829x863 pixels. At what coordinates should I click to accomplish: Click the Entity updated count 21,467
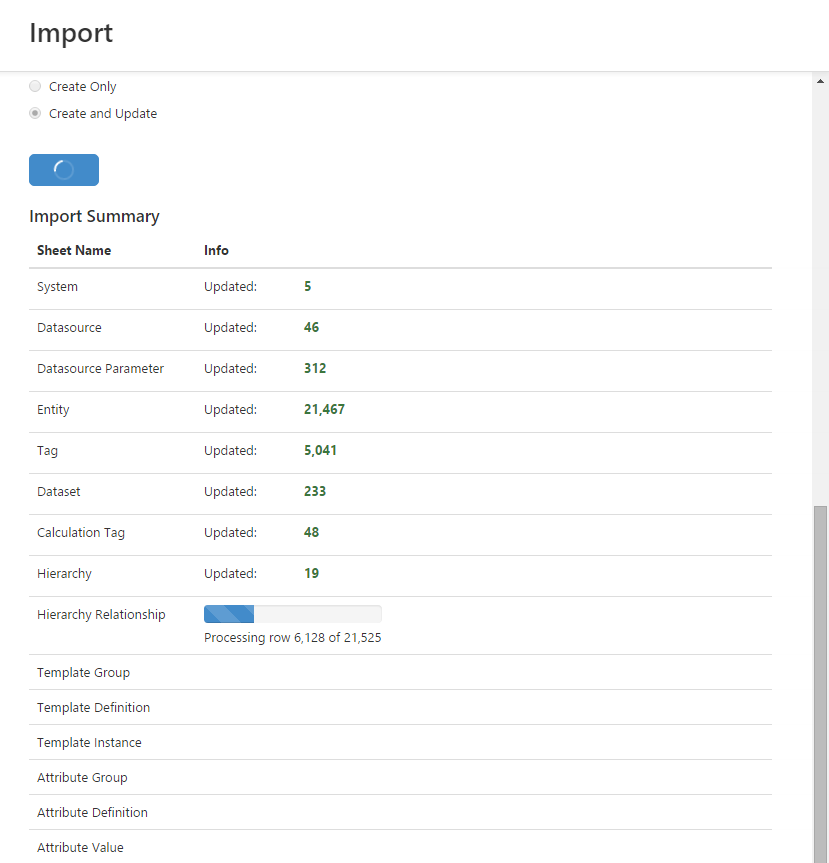pyautogui.click(x=324, y=410)
